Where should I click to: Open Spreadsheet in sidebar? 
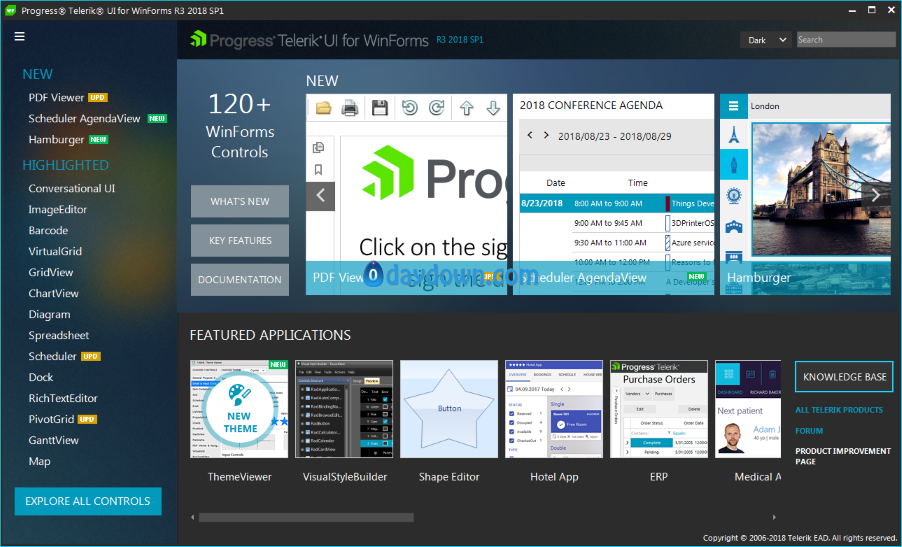click(x=59, y=335)
